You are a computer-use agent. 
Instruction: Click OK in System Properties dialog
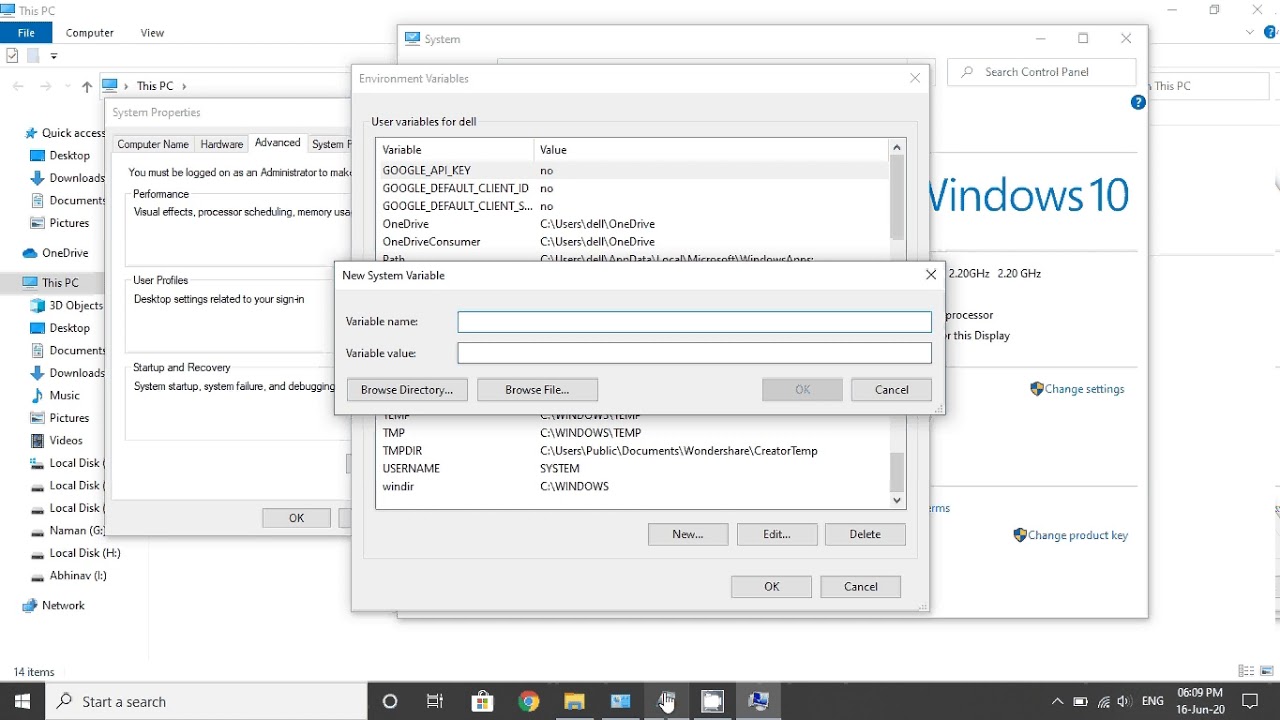click(x=296, y=518)
